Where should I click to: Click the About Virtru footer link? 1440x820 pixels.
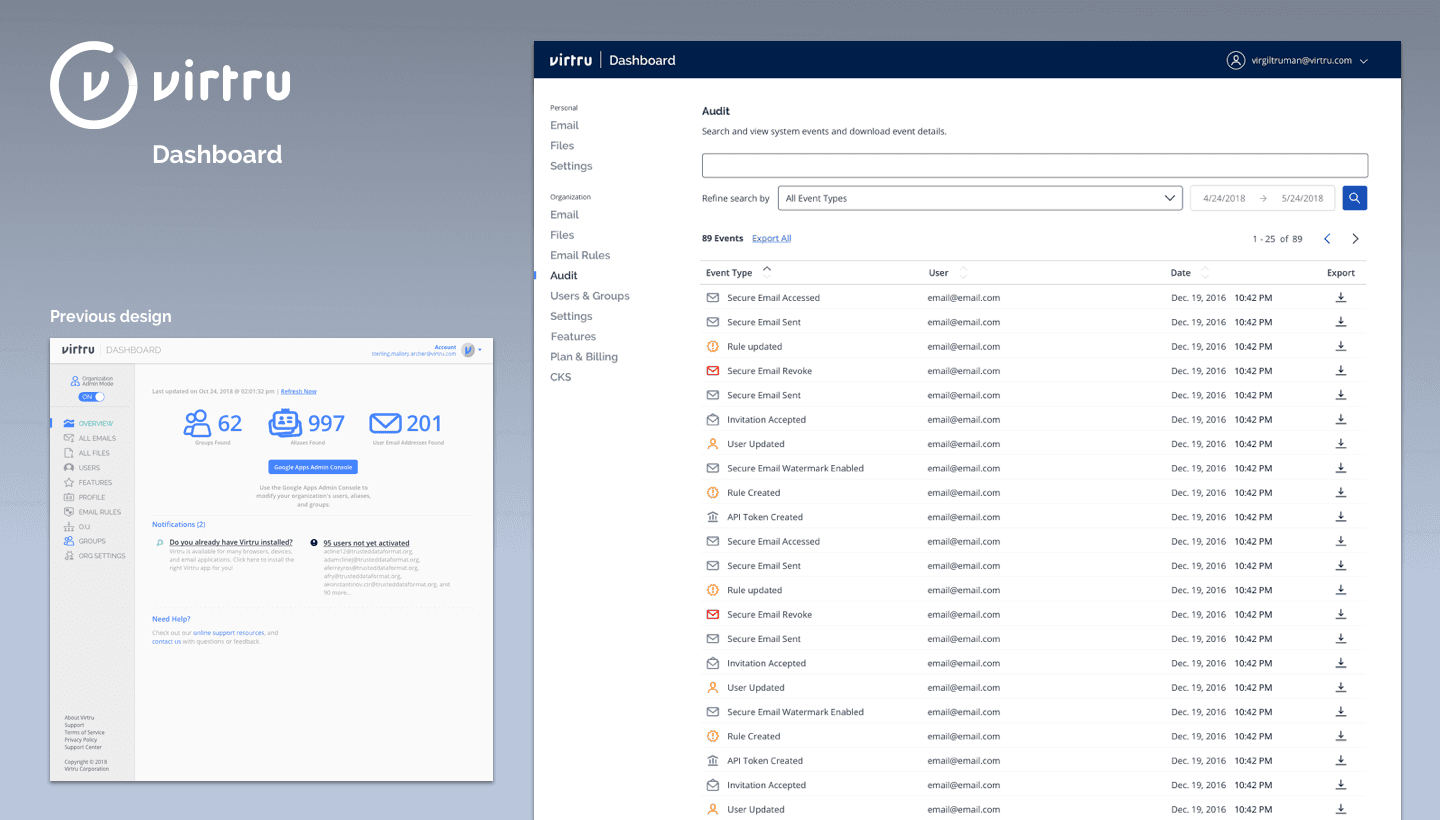click(79, 718)
